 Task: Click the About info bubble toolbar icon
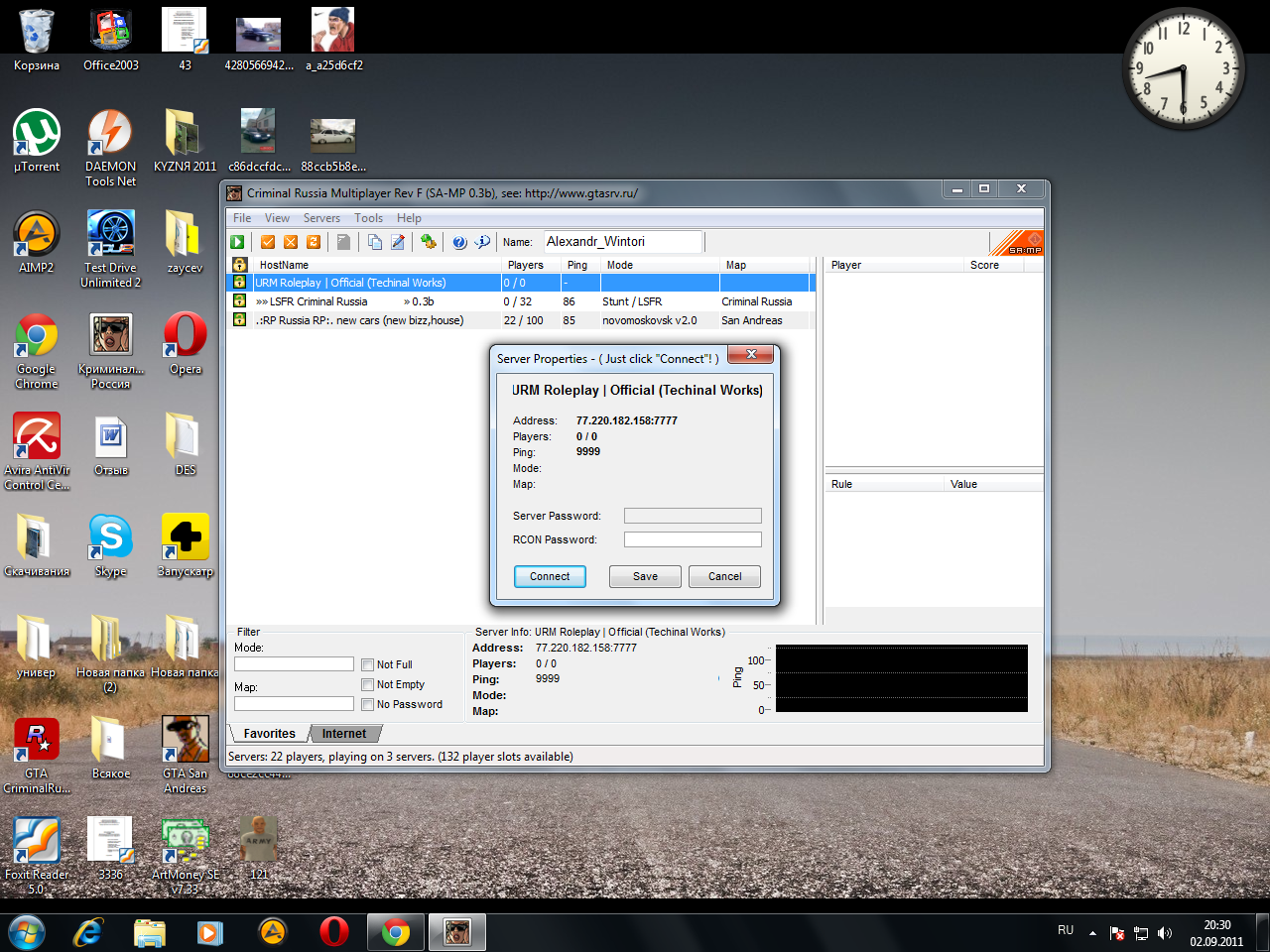pyautogui.click(x=482, y=242)
